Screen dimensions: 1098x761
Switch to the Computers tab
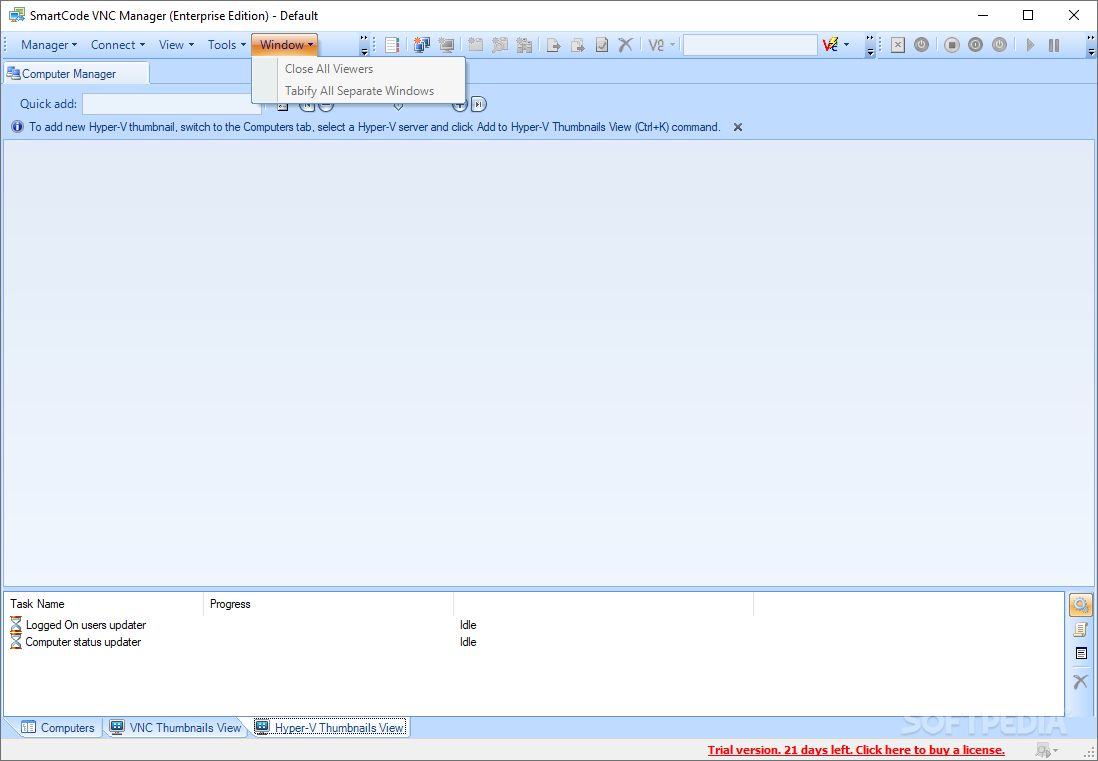coord(57,727)
